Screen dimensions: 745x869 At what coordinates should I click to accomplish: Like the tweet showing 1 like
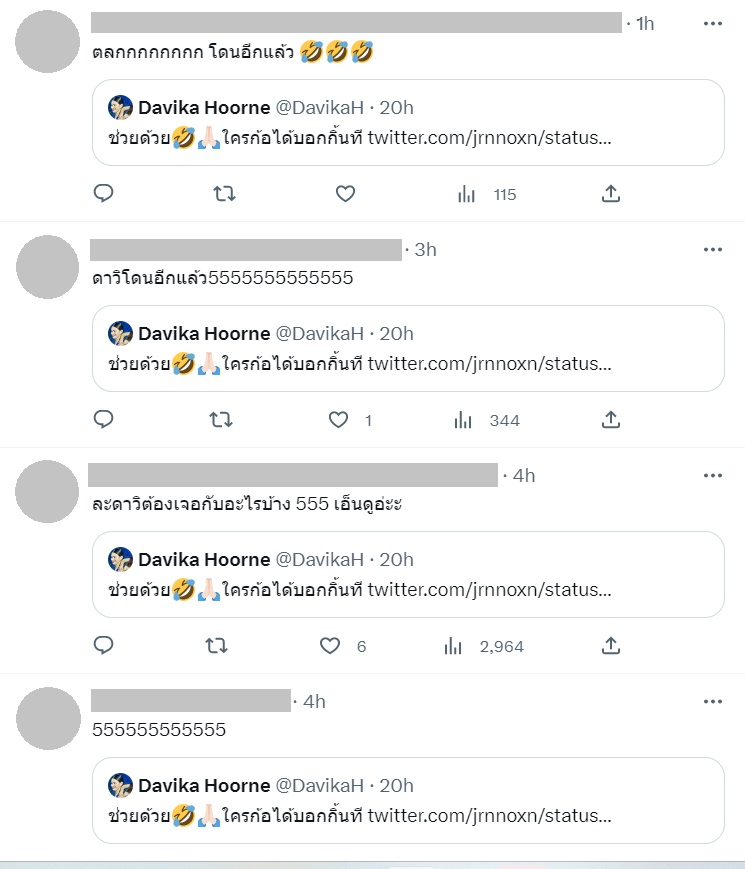coord(339,420)
